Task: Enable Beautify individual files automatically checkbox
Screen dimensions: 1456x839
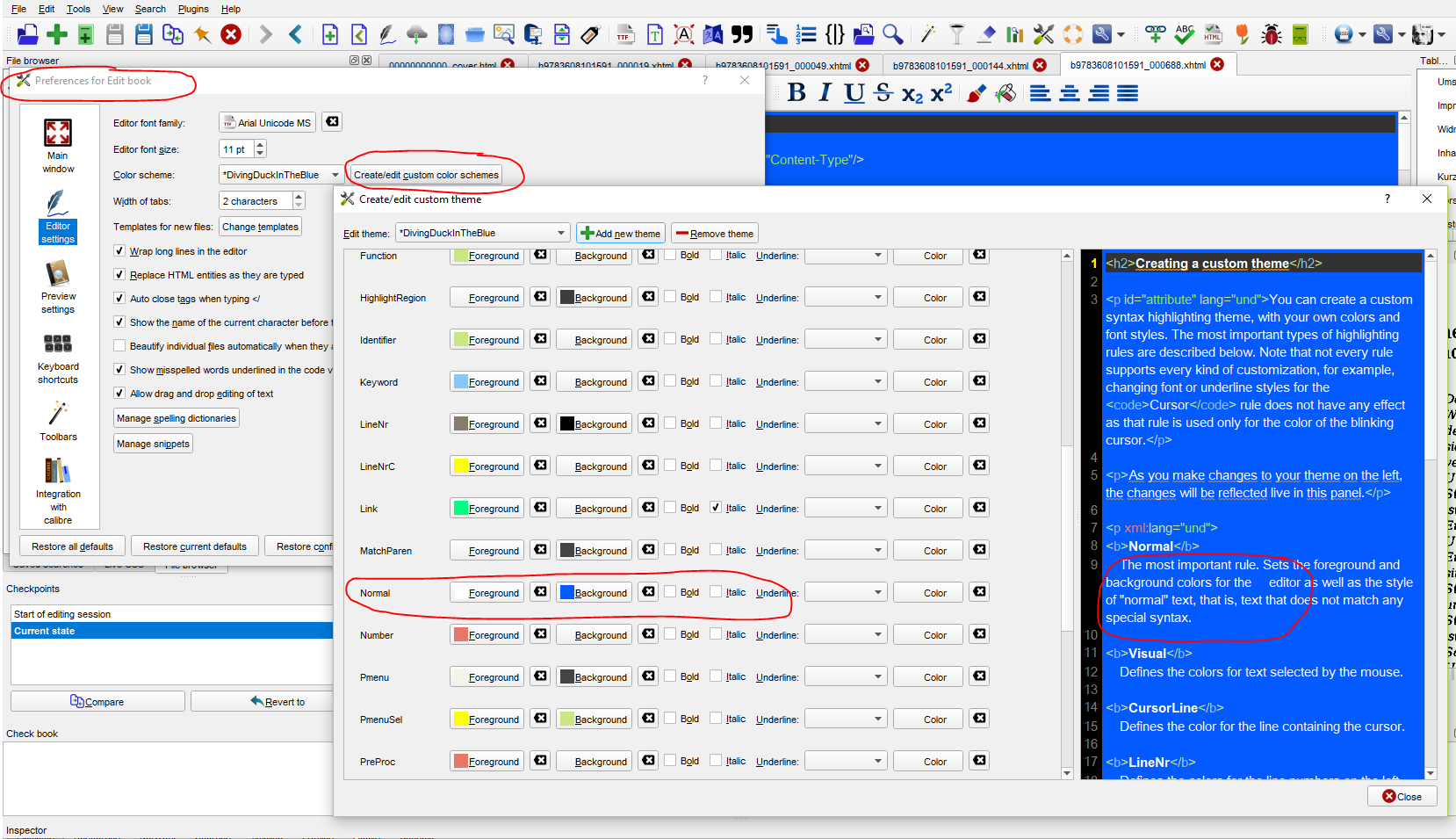Action: point(119,346)
